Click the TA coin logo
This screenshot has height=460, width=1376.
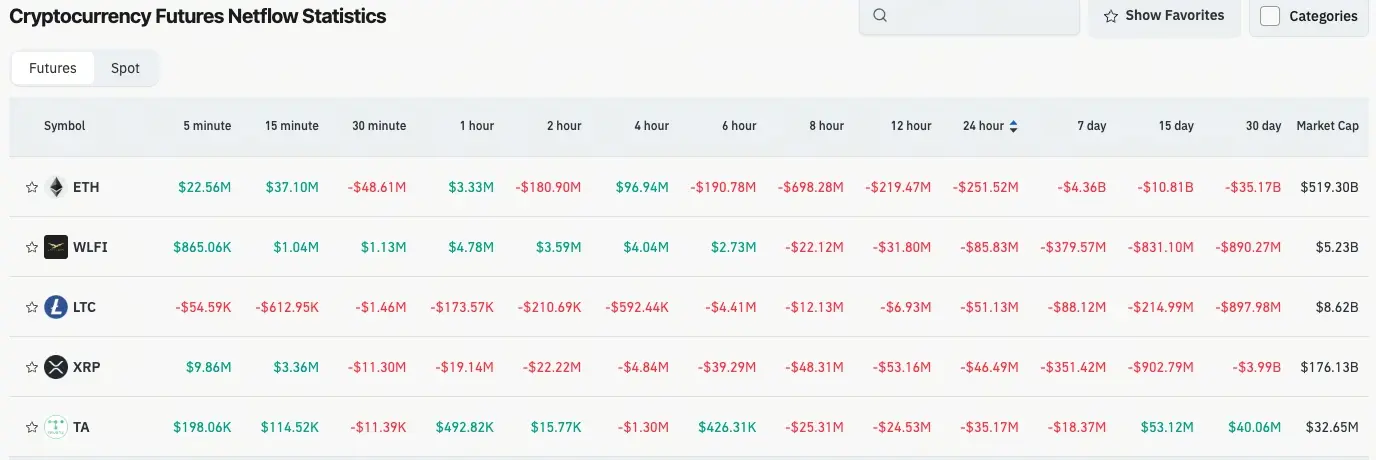(x=56, y=427)
